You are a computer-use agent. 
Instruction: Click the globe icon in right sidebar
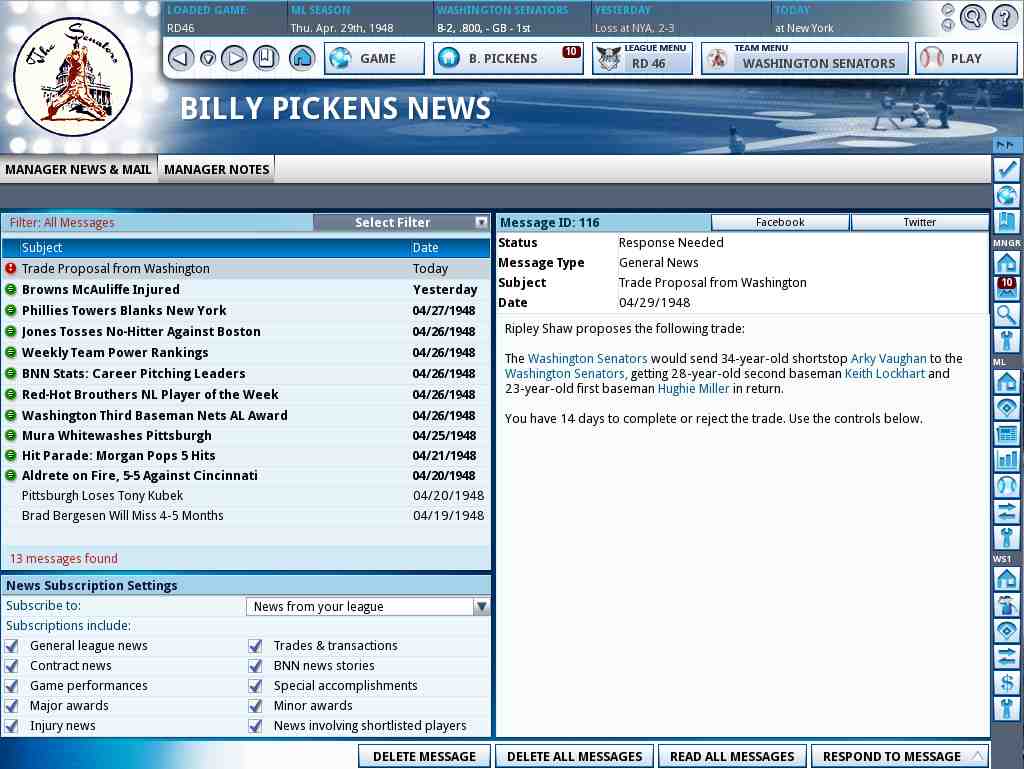1006,196
